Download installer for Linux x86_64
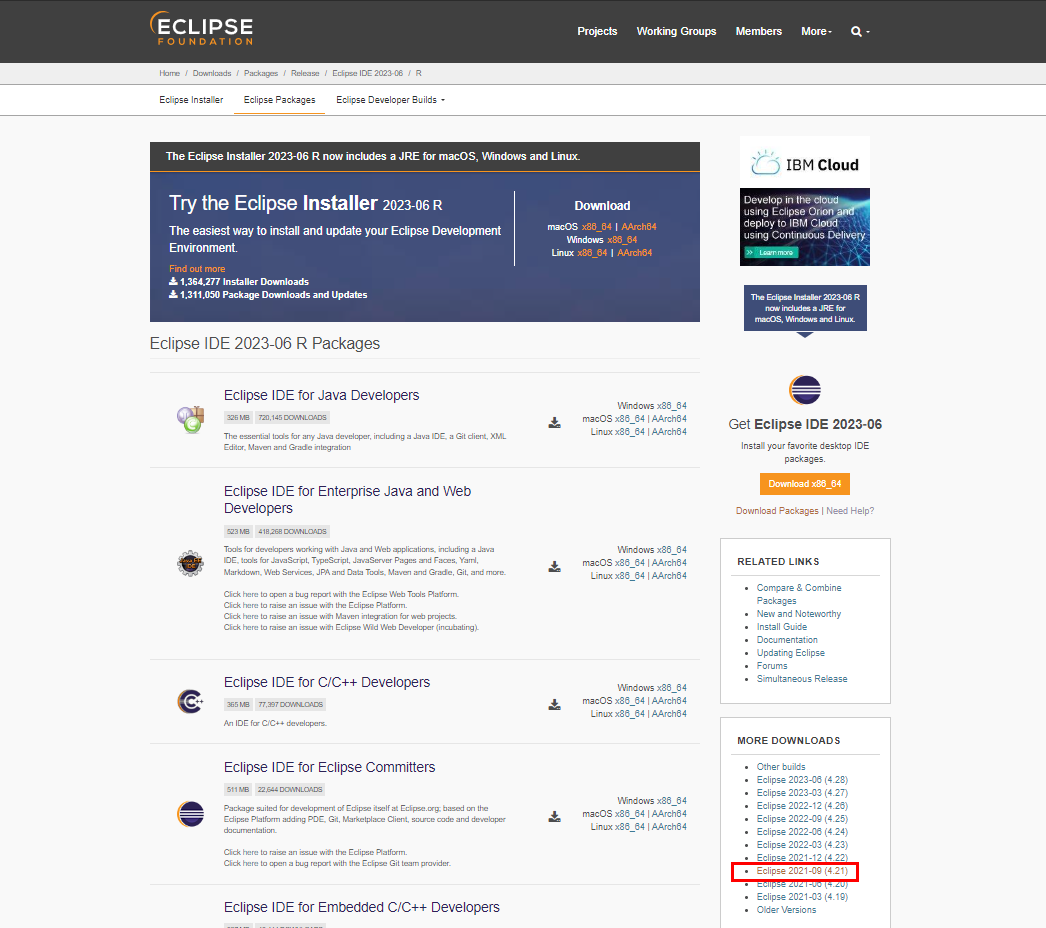Image resolution: width=1046 pixels, height=928 pixels. pyautogui.click(x=592, y=253)
